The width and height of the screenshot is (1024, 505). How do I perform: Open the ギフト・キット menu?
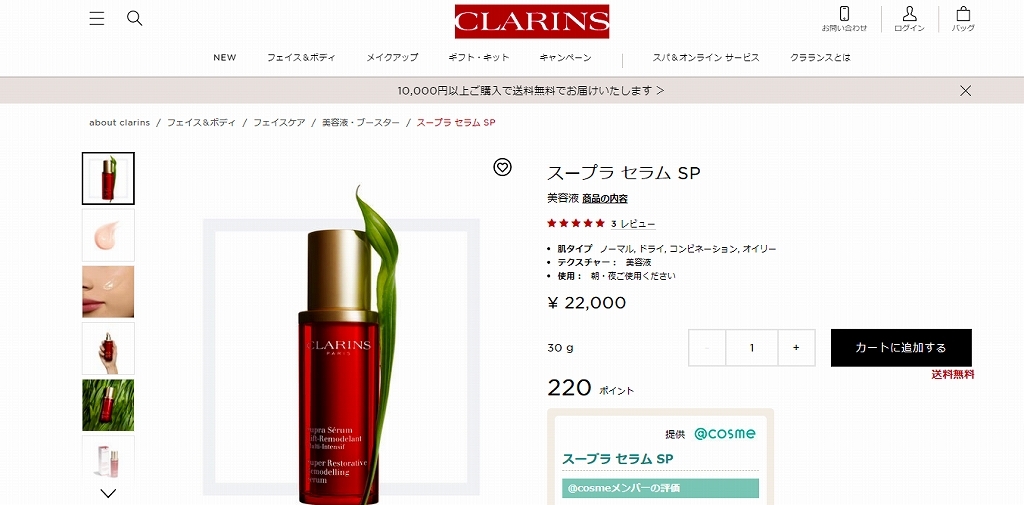pyautogui.click(x=479, y=57)
